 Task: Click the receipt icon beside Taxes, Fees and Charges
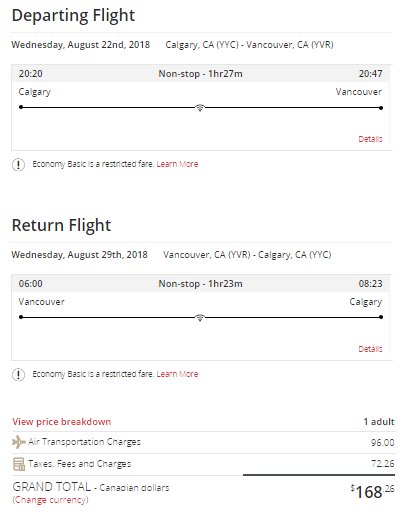point(19,464)
